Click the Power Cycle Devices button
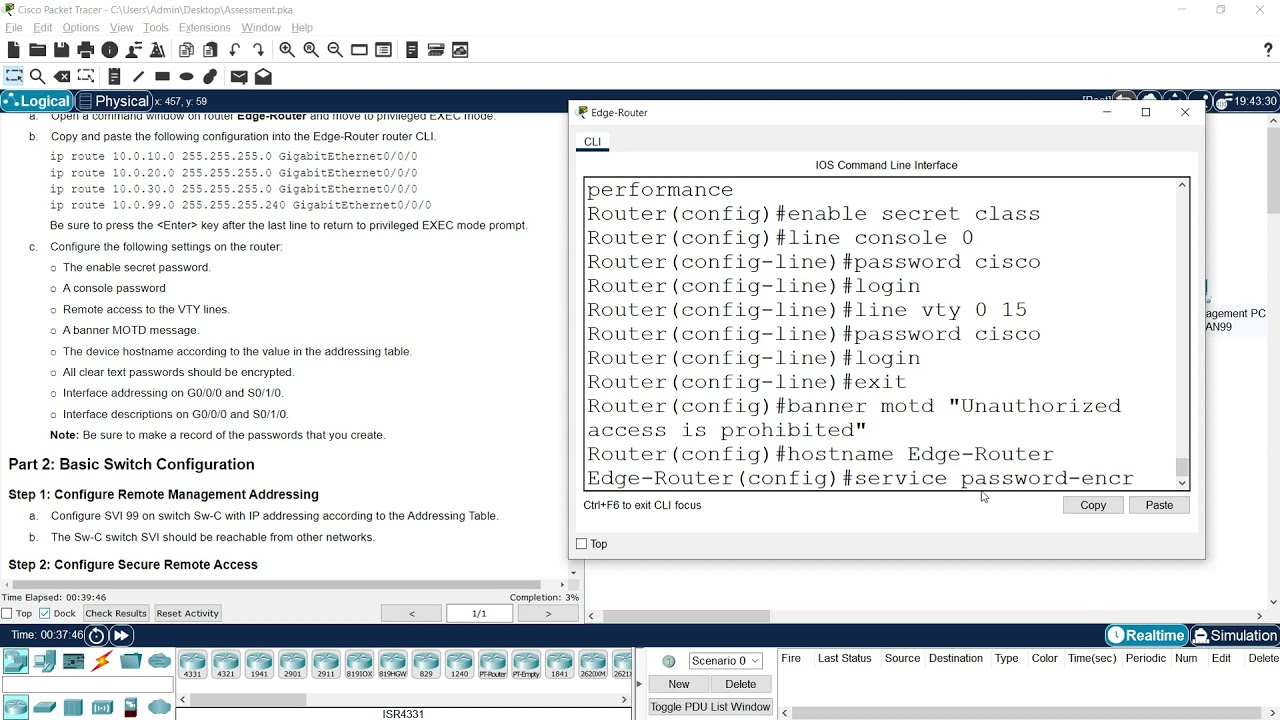 click(96, 635)
